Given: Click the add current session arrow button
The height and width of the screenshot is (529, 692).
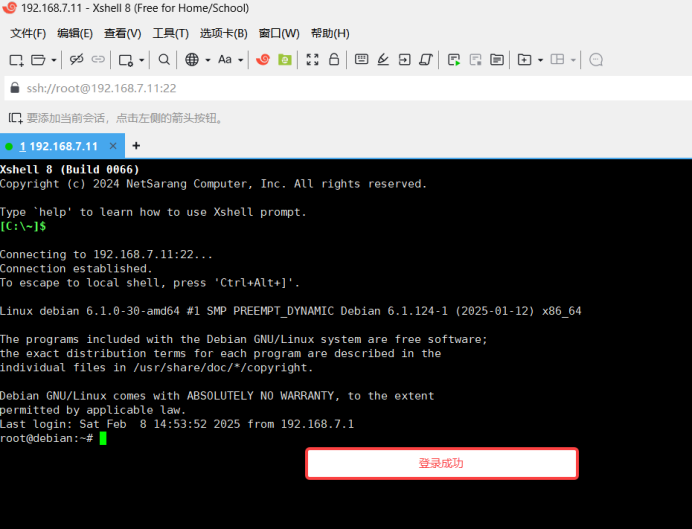Looking at the screenshot, I should [x=14, y=118].
